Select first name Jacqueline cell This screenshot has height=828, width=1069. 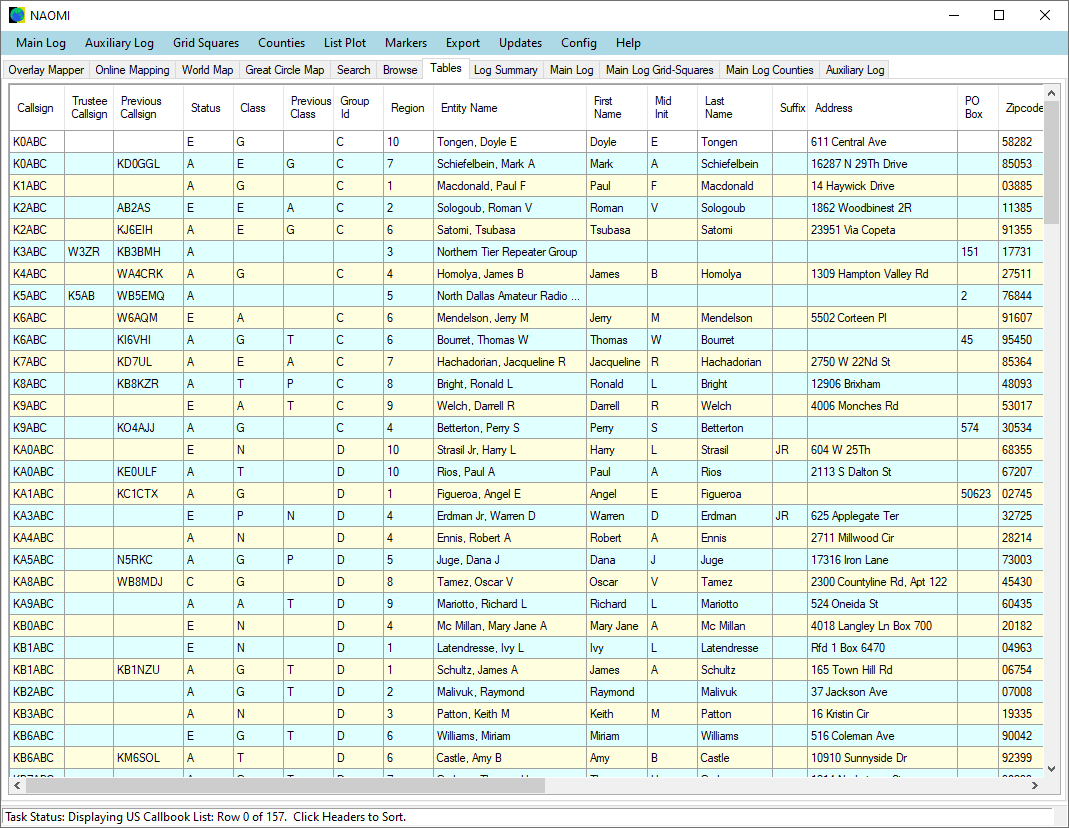(x=617, y=362)
